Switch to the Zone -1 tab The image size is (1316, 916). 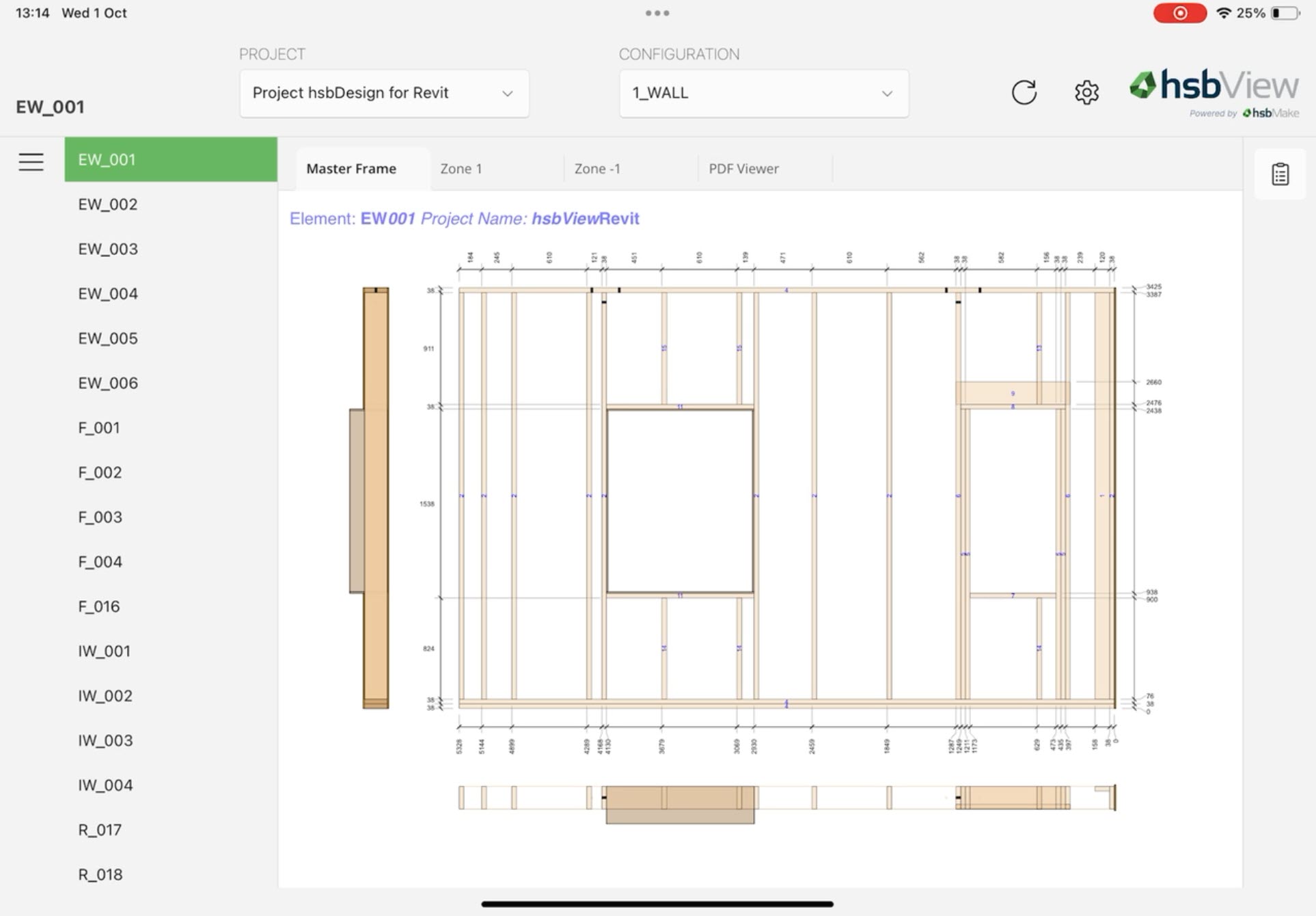tap(597, 169)
